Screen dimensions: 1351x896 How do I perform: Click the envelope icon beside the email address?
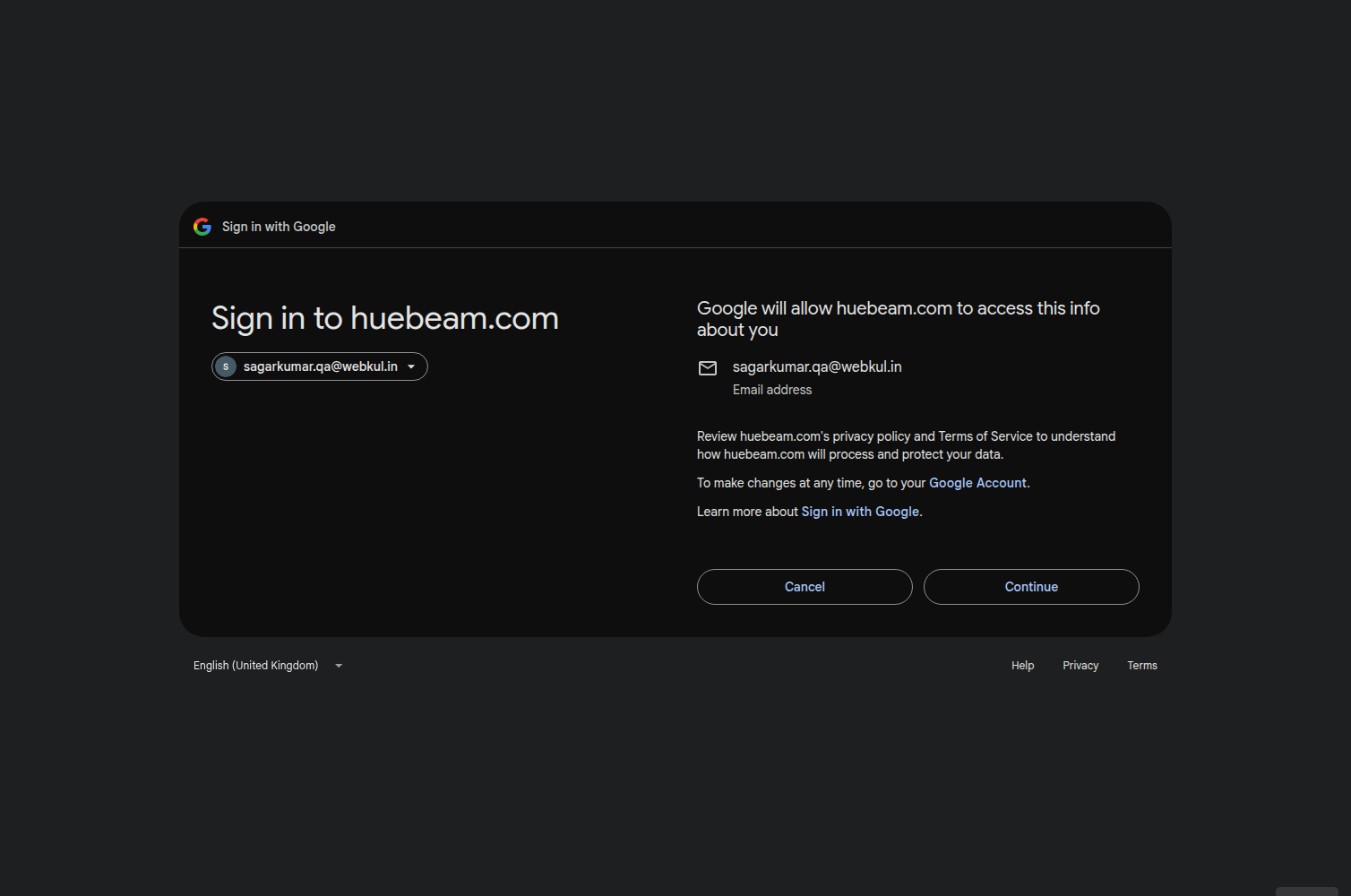pyautogui.click(x=708, y=368)
